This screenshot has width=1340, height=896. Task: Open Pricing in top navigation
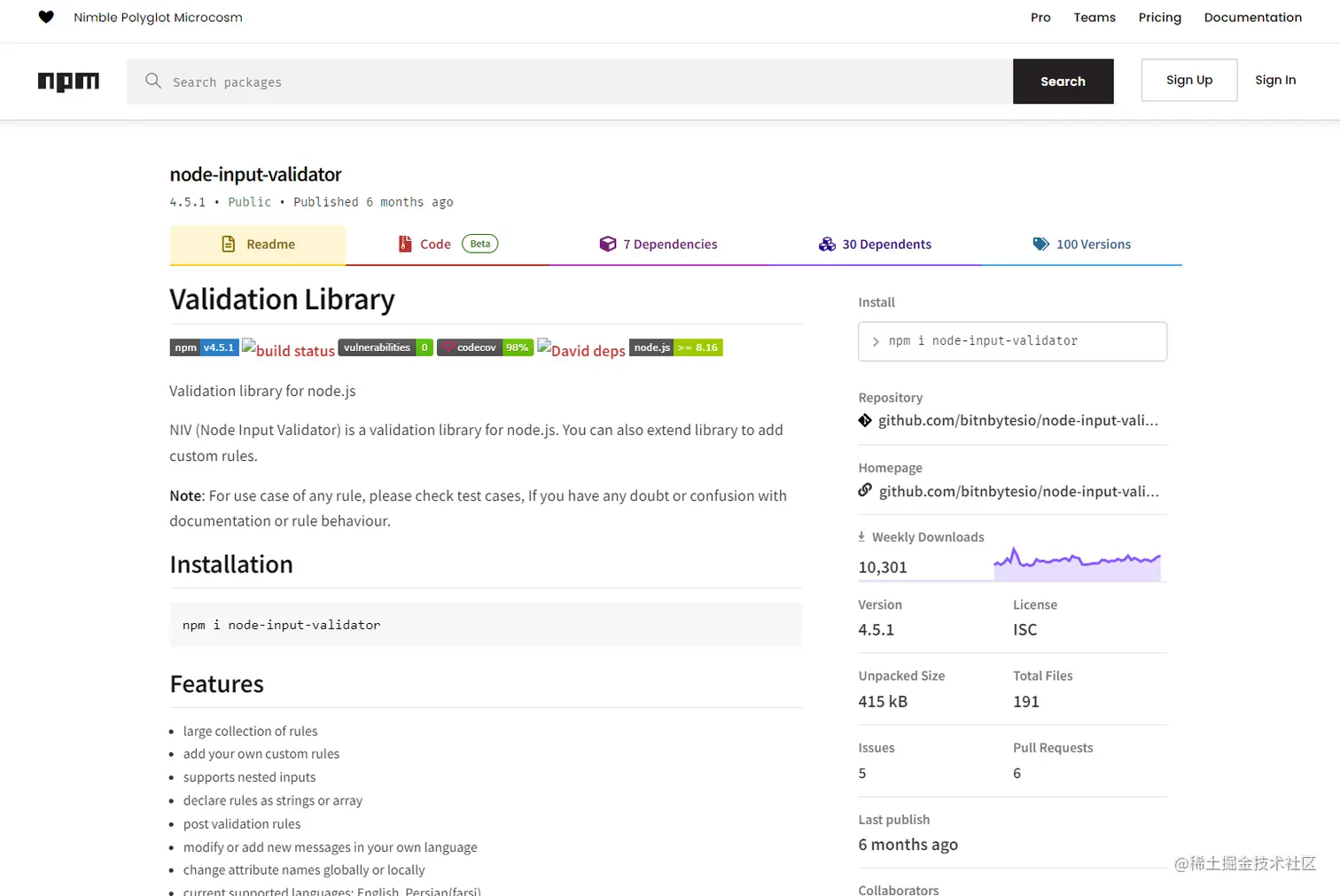(x=1159, y=17)
